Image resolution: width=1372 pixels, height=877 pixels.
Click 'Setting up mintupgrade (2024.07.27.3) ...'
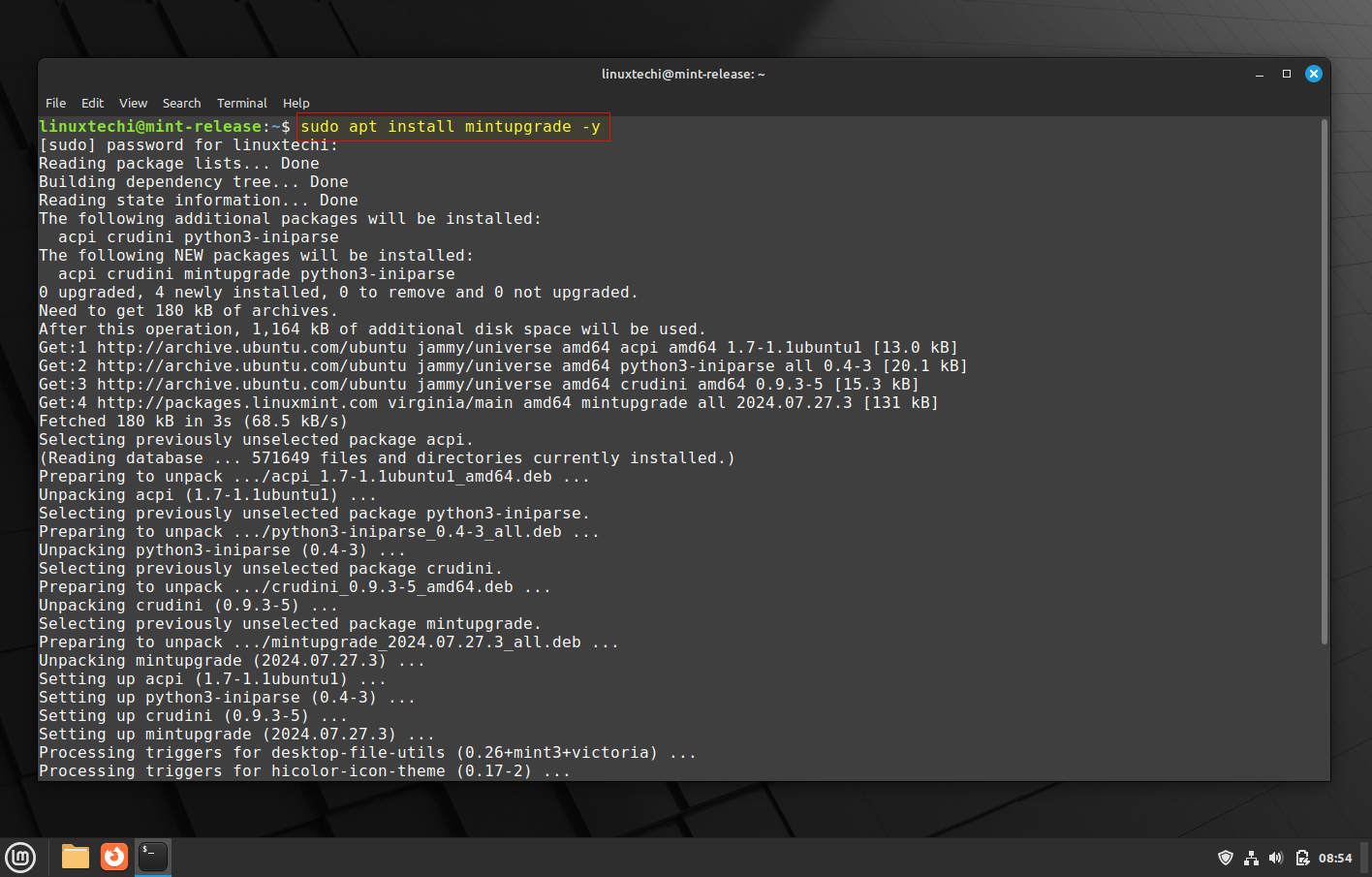(x=237, y=735)
